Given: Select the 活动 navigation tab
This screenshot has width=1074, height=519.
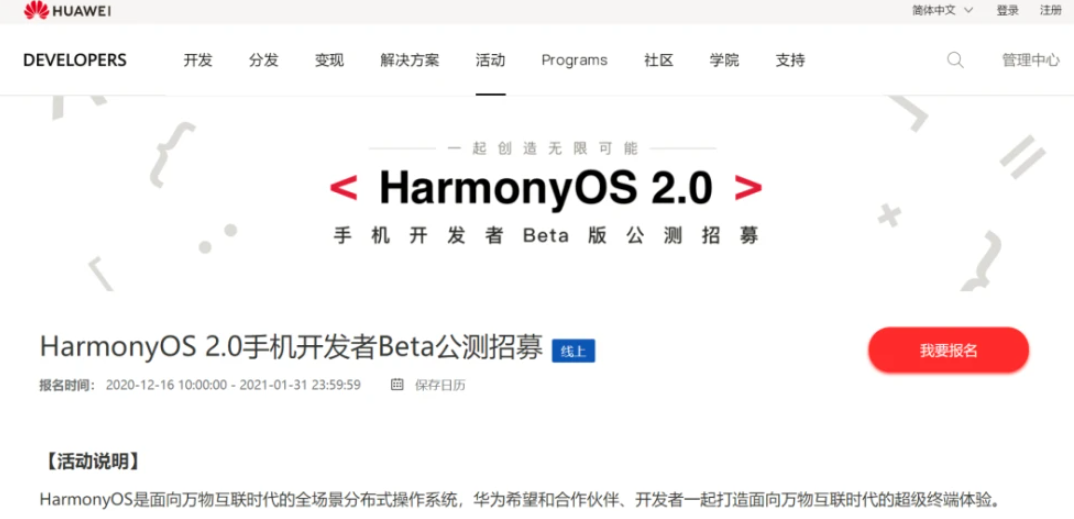Looking at the screenshot, I should (x=490, y=60).
